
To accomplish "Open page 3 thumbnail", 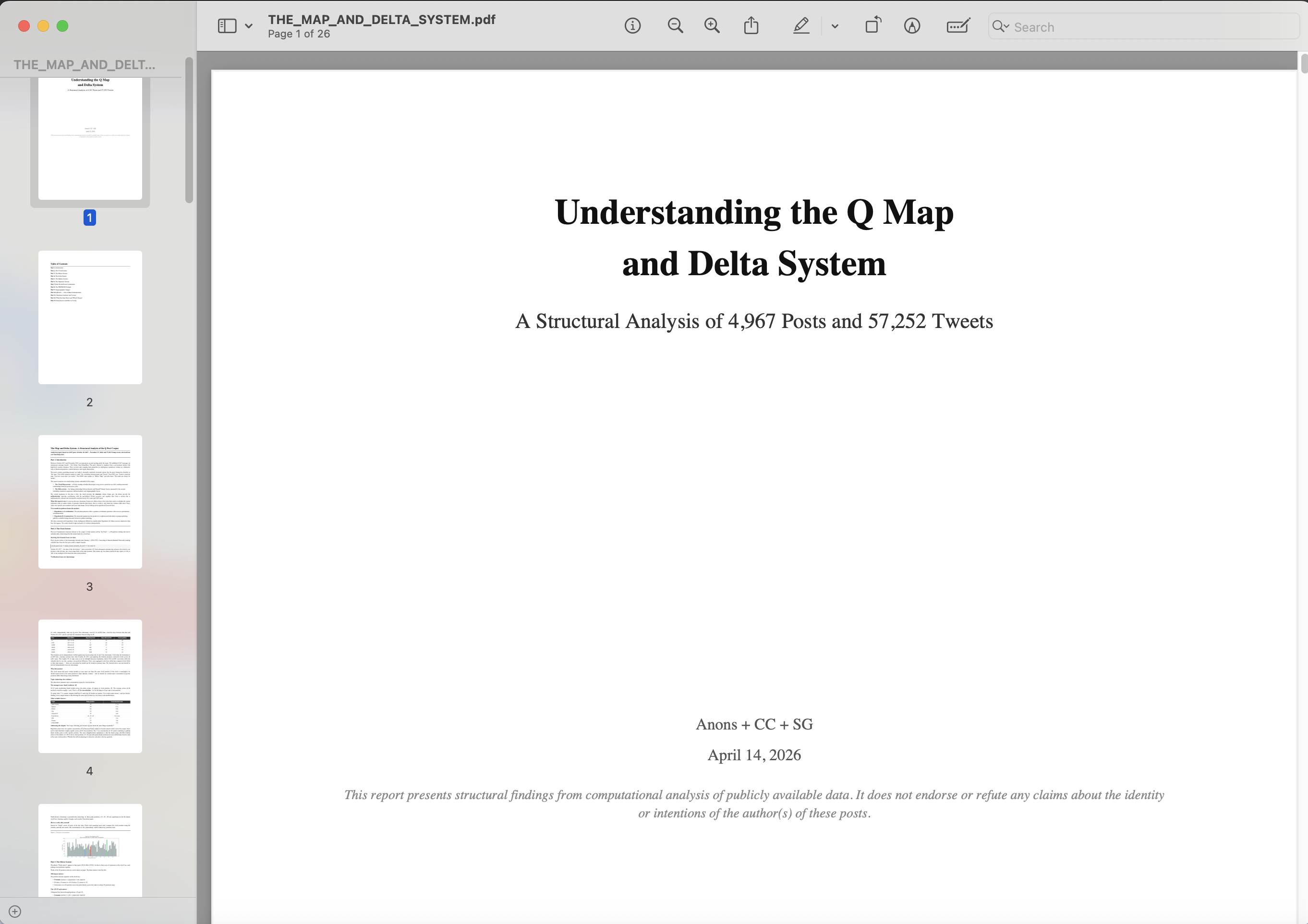I will coord(90,501).
